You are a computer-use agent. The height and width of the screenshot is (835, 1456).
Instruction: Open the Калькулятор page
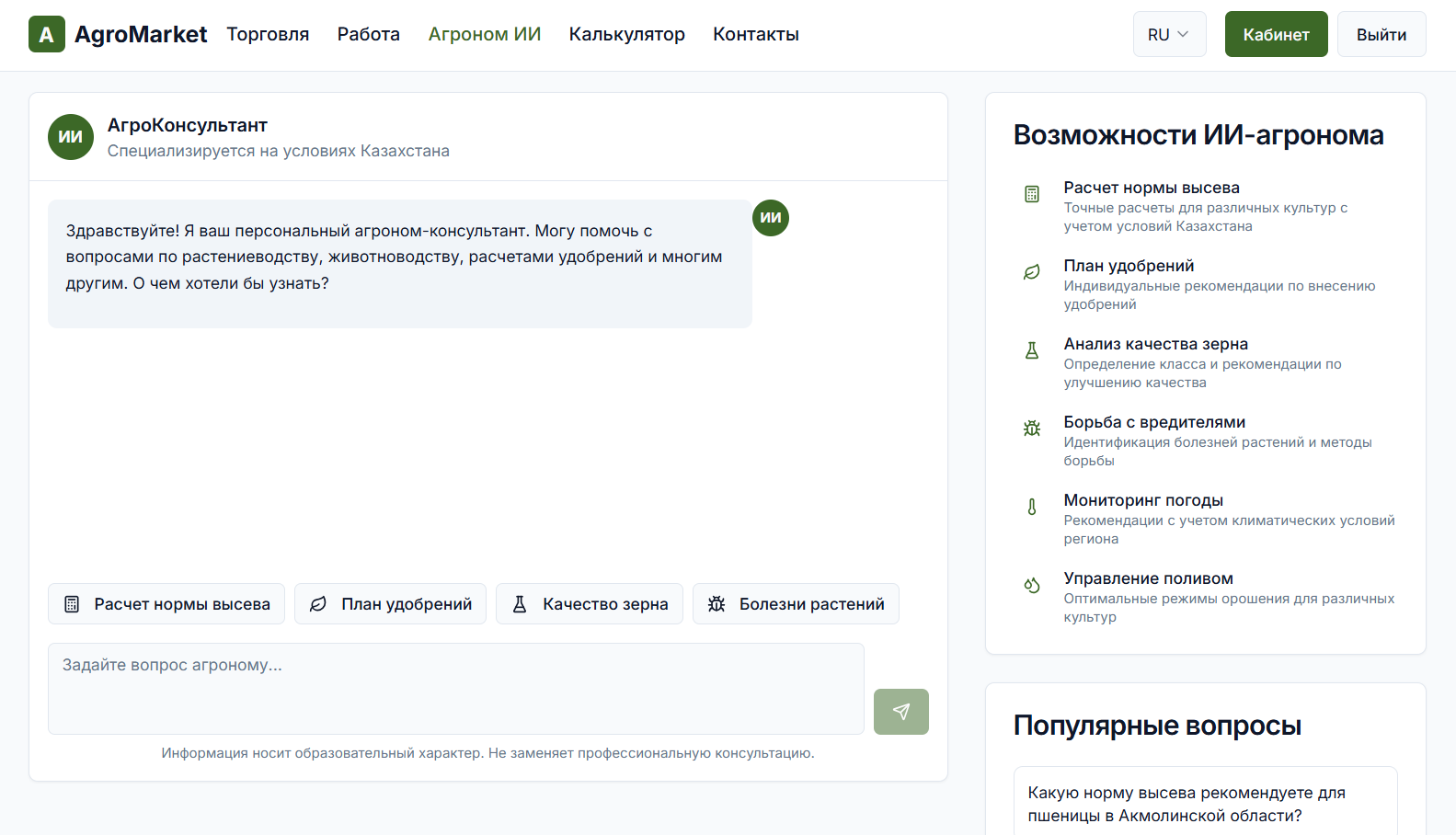pyautogui.click(x=627, y=34)
